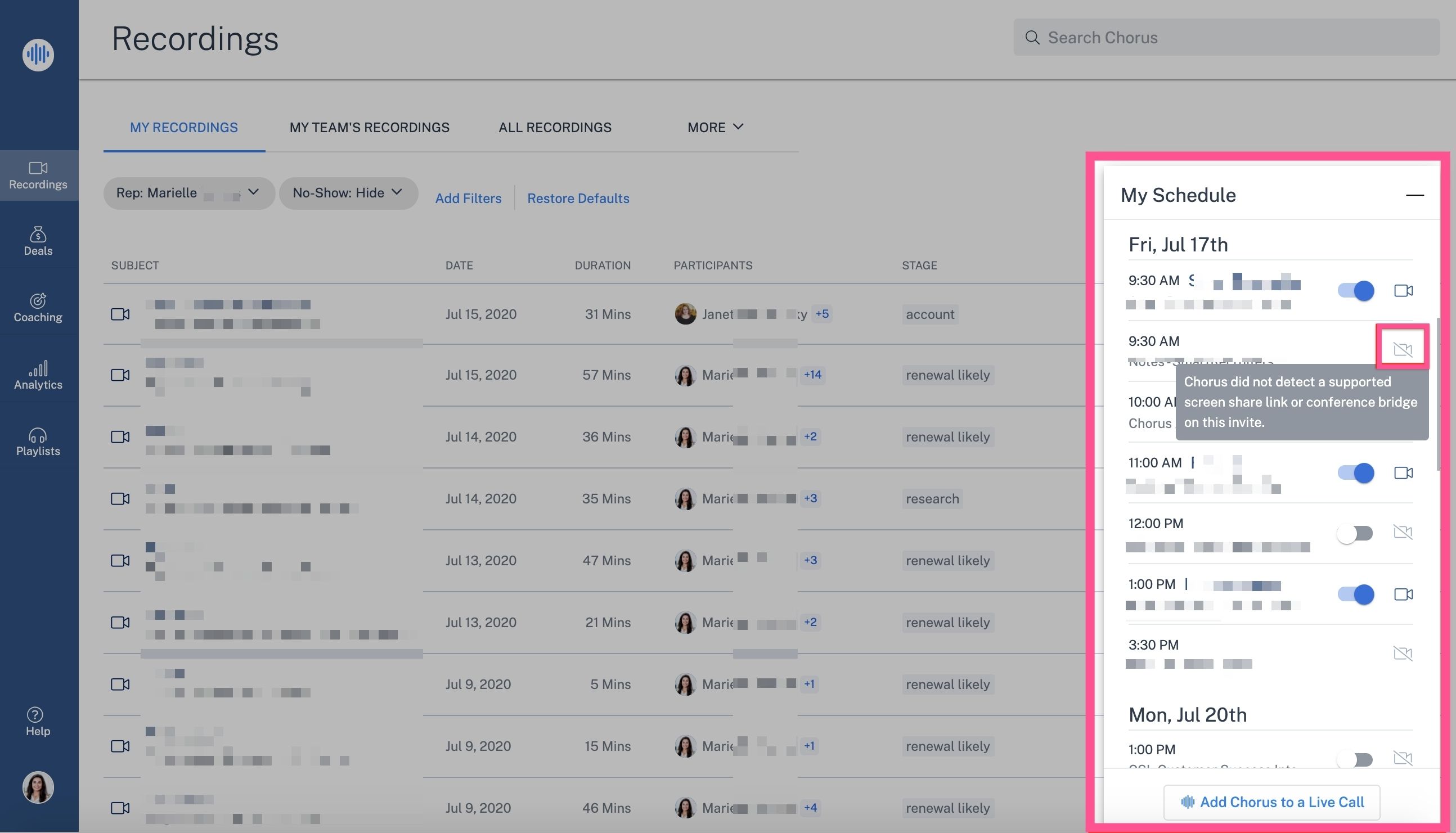This screenshot has width=1456, height=833.
Task: Open Playlists from the sidebar
Action: 38,442
